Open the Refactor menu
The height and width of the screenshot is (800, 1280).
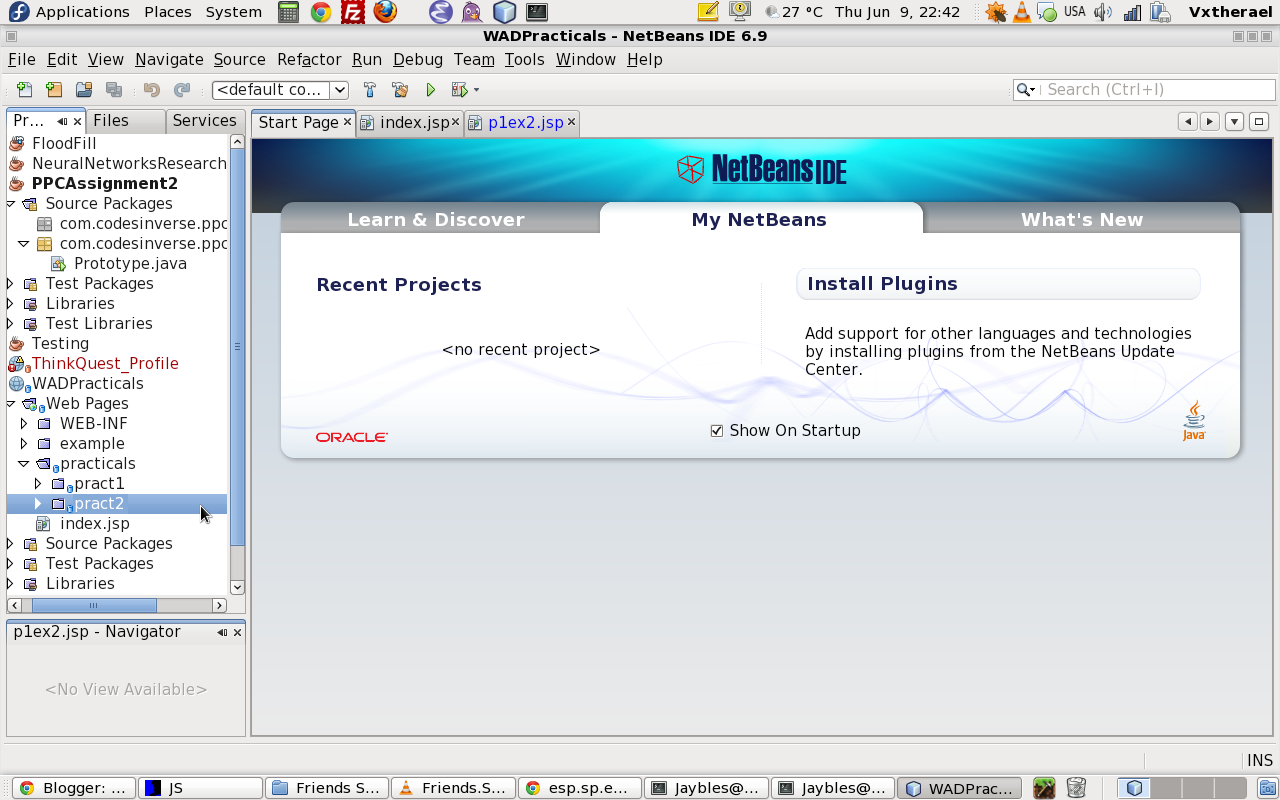pos(309,60)
